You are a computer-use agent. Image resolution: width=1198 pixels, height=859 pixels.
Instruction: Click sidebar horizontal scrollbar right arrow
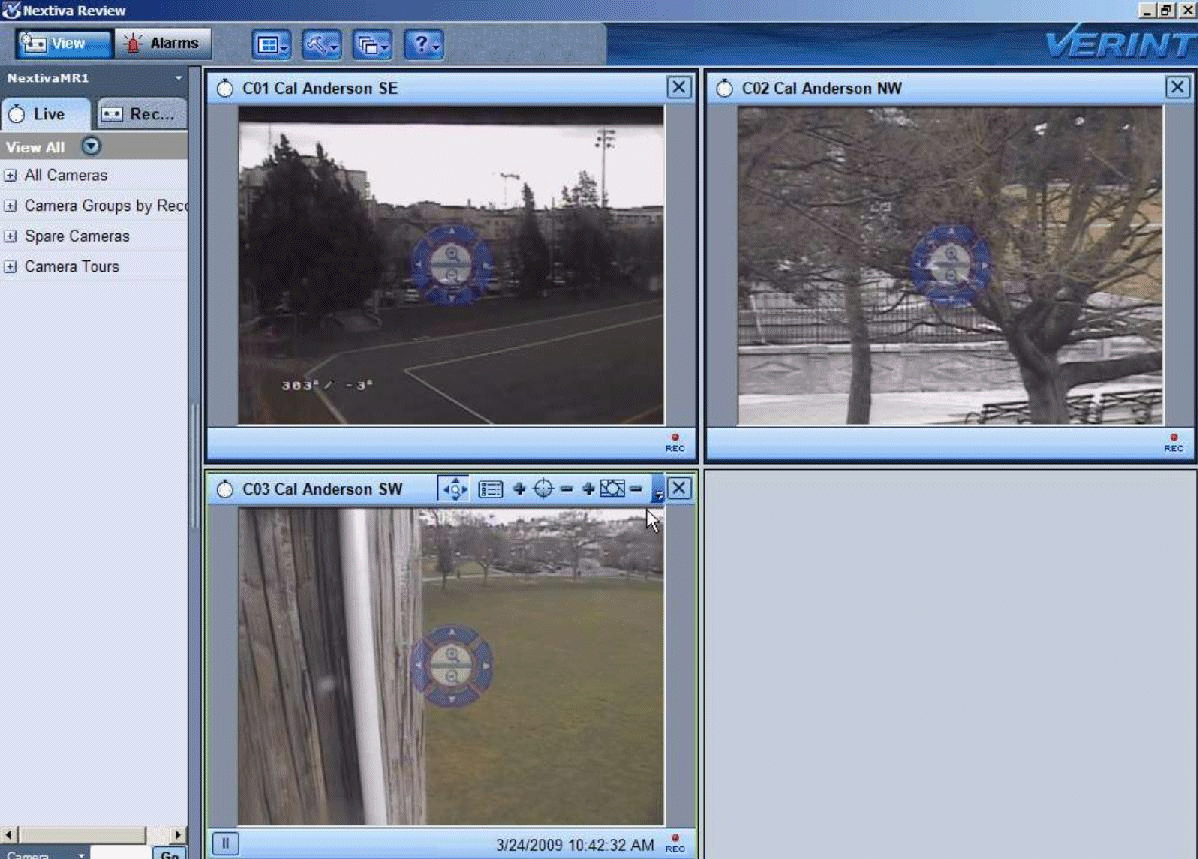click(x=178, y=835)
